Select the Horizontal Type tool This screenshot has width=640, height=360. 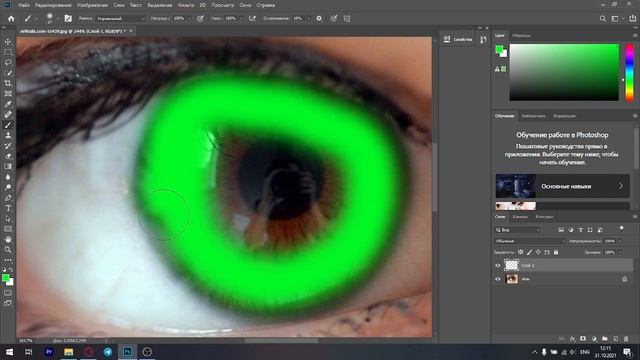(x=8, y=208)
